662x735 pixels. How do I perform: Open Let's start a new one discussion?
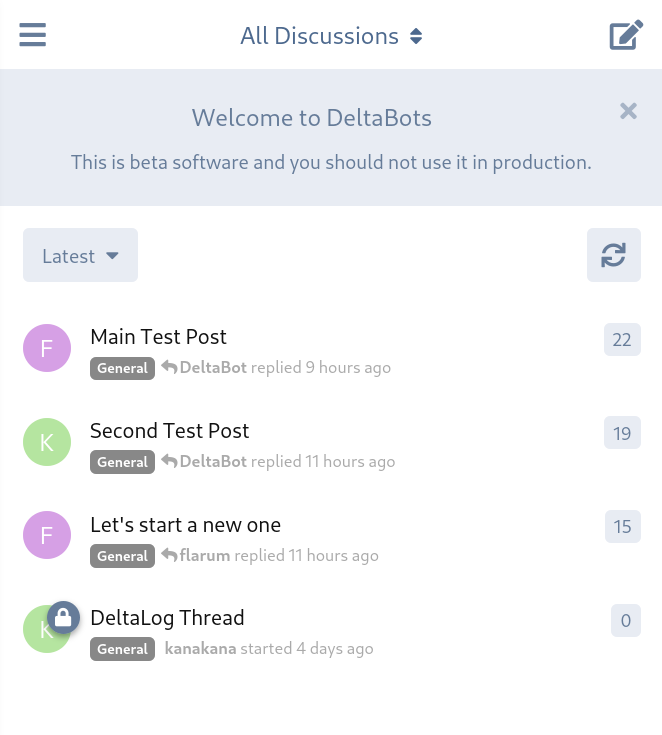click(x=186, y=525)
